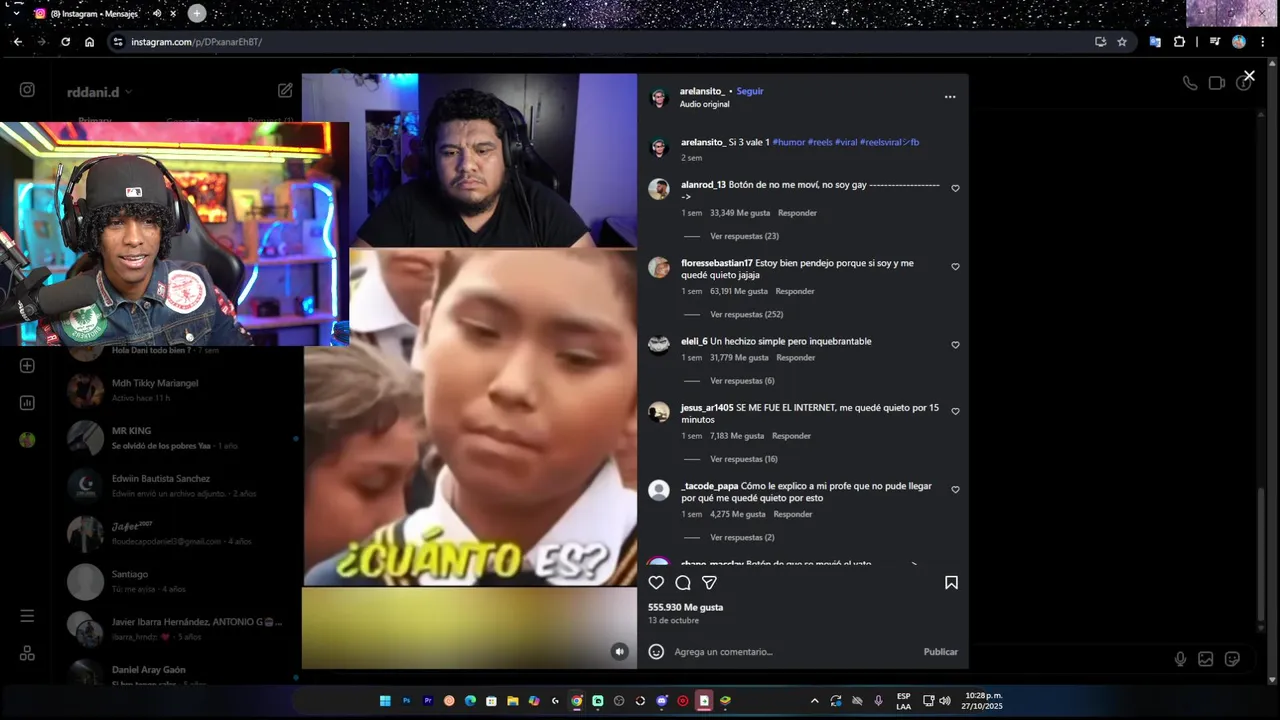The image size is (1280, 720).
Task: Like eleli_6's comment
Action: (955, 345)
